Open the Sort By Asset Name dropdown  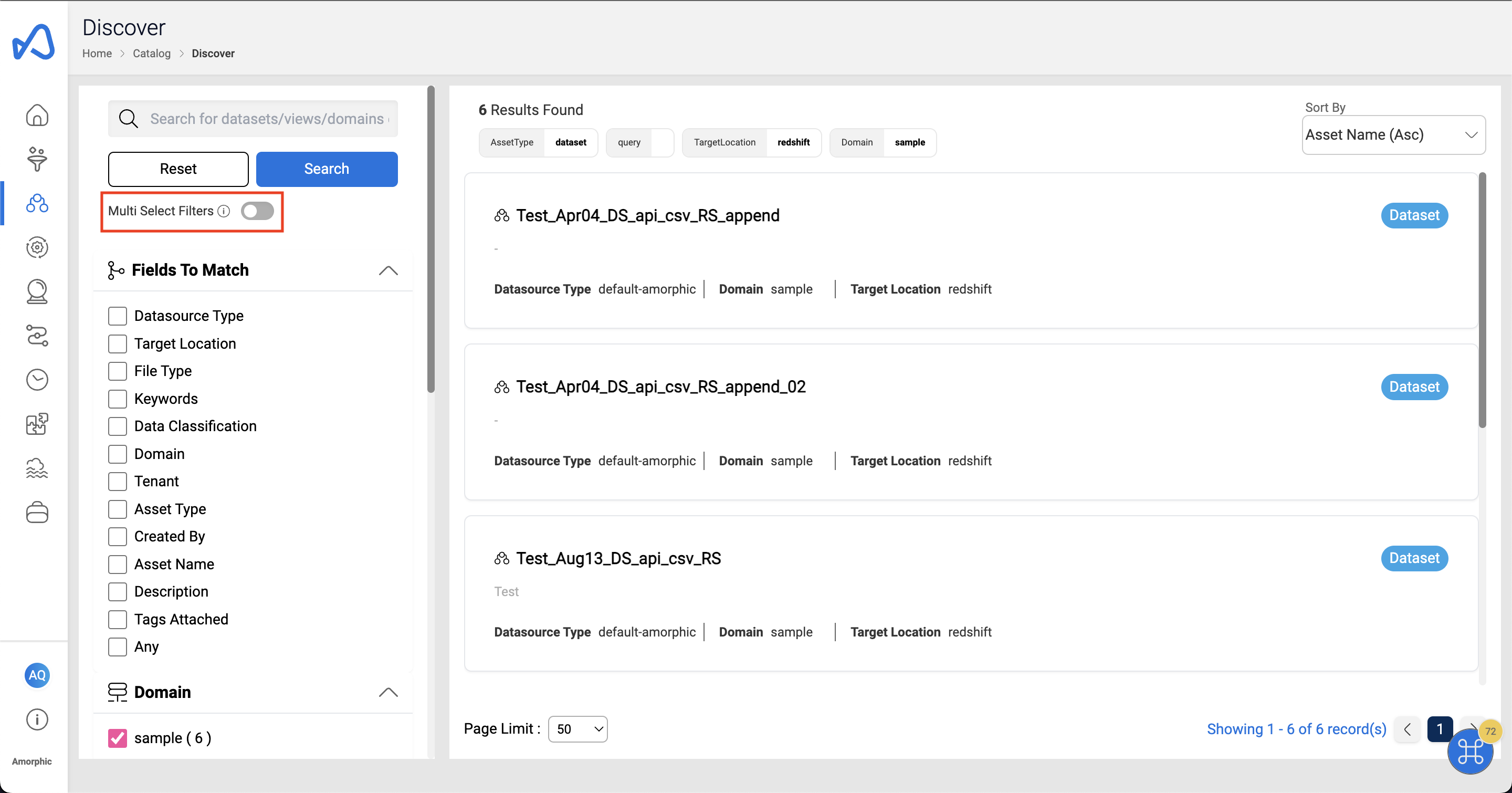(1393, 135)
